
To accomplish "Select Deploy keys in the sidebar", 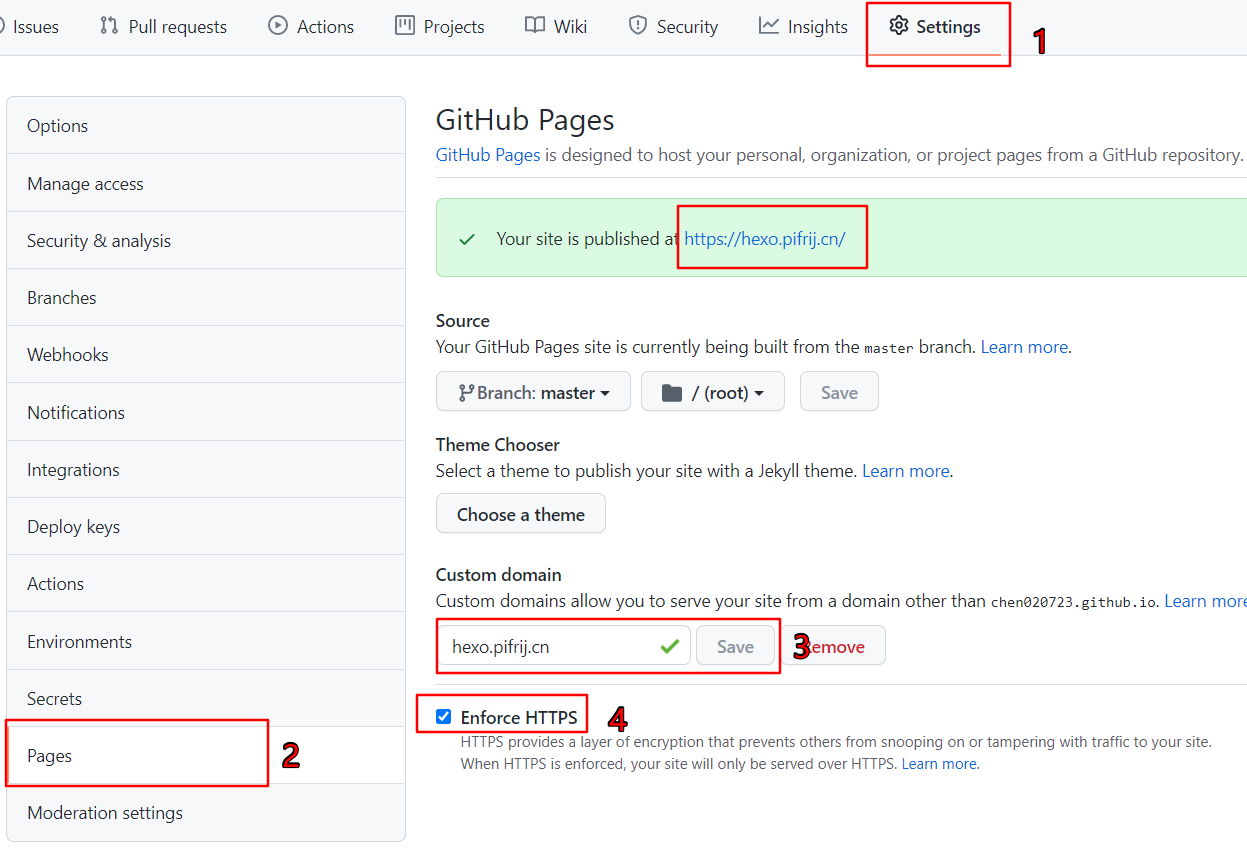I will pos(206,526).
